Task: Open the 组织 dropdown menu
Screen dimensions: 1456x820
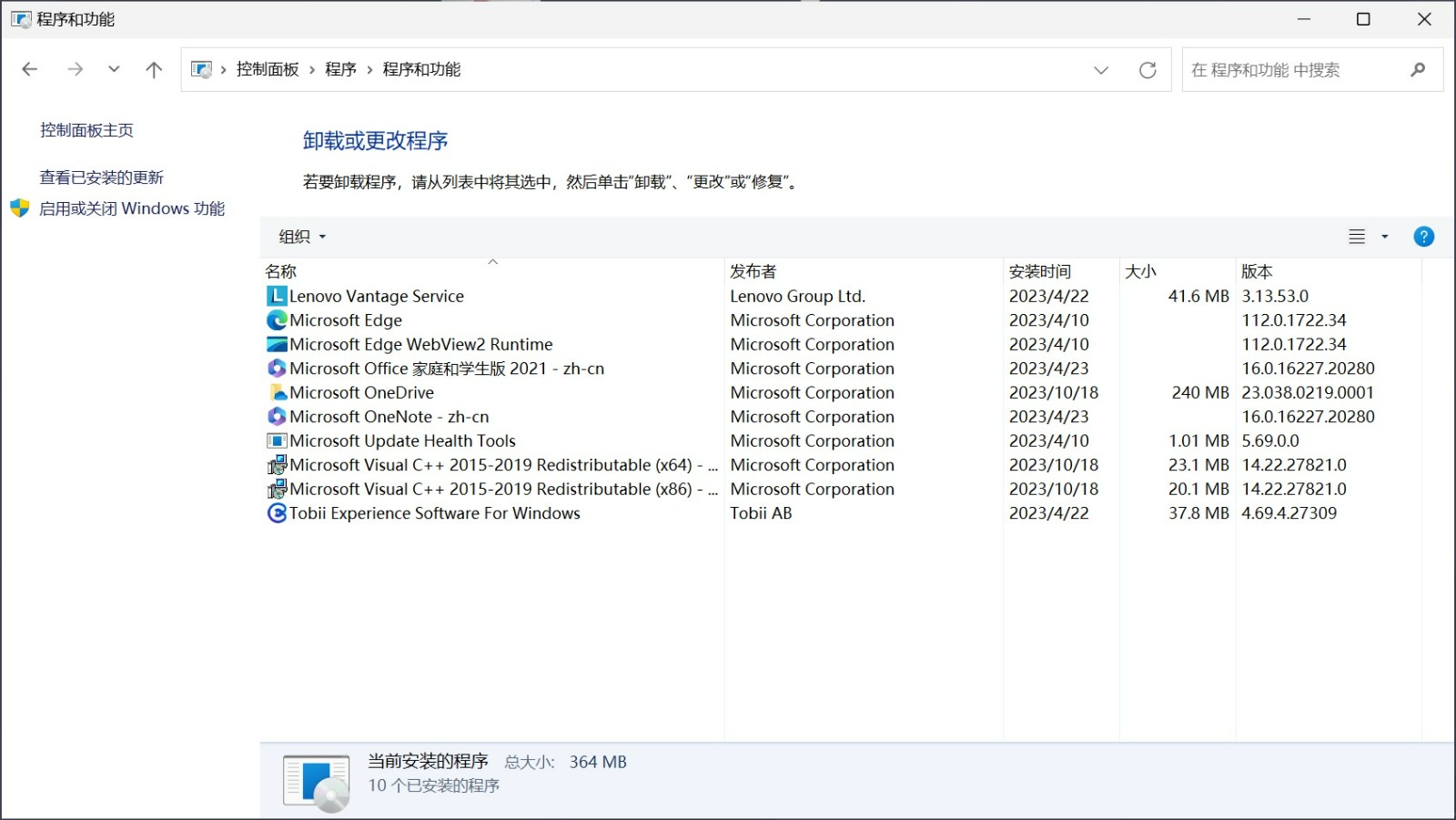Action: tap(302, 237)
